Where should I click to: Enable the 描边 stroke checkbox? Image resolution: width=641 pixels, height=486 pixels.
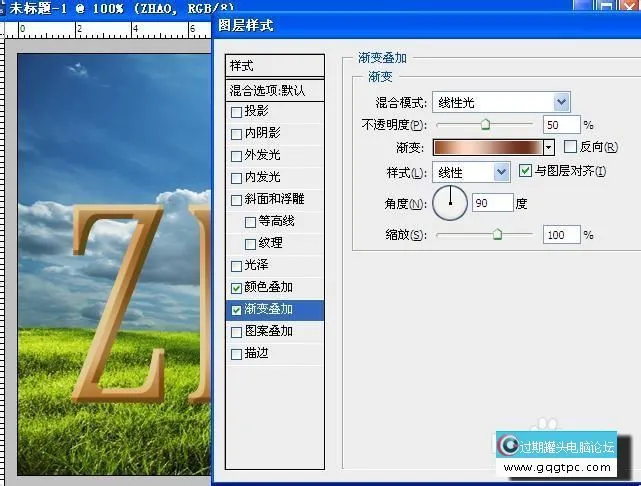tap(236, 354)
